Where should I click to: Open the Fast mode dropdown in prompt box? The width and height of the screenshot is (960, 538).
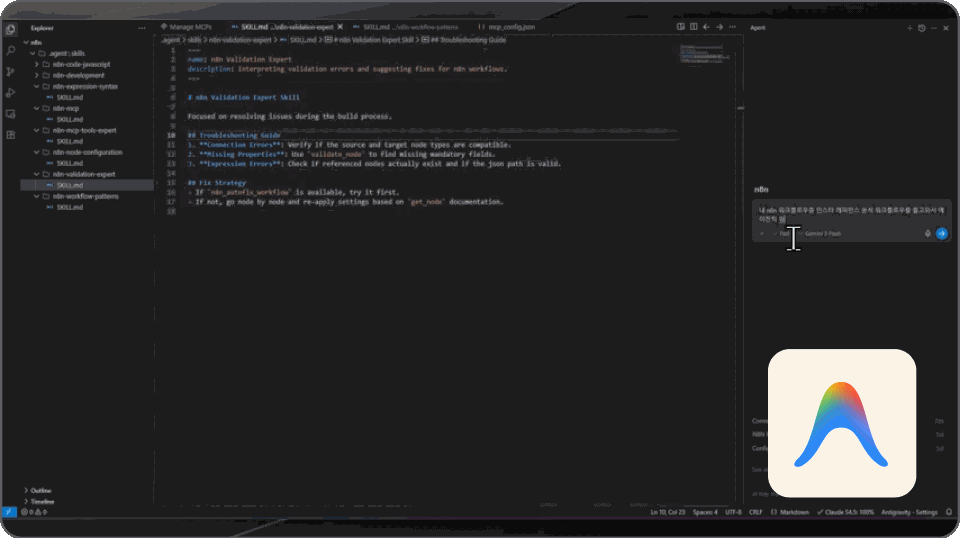click(782, 234)
